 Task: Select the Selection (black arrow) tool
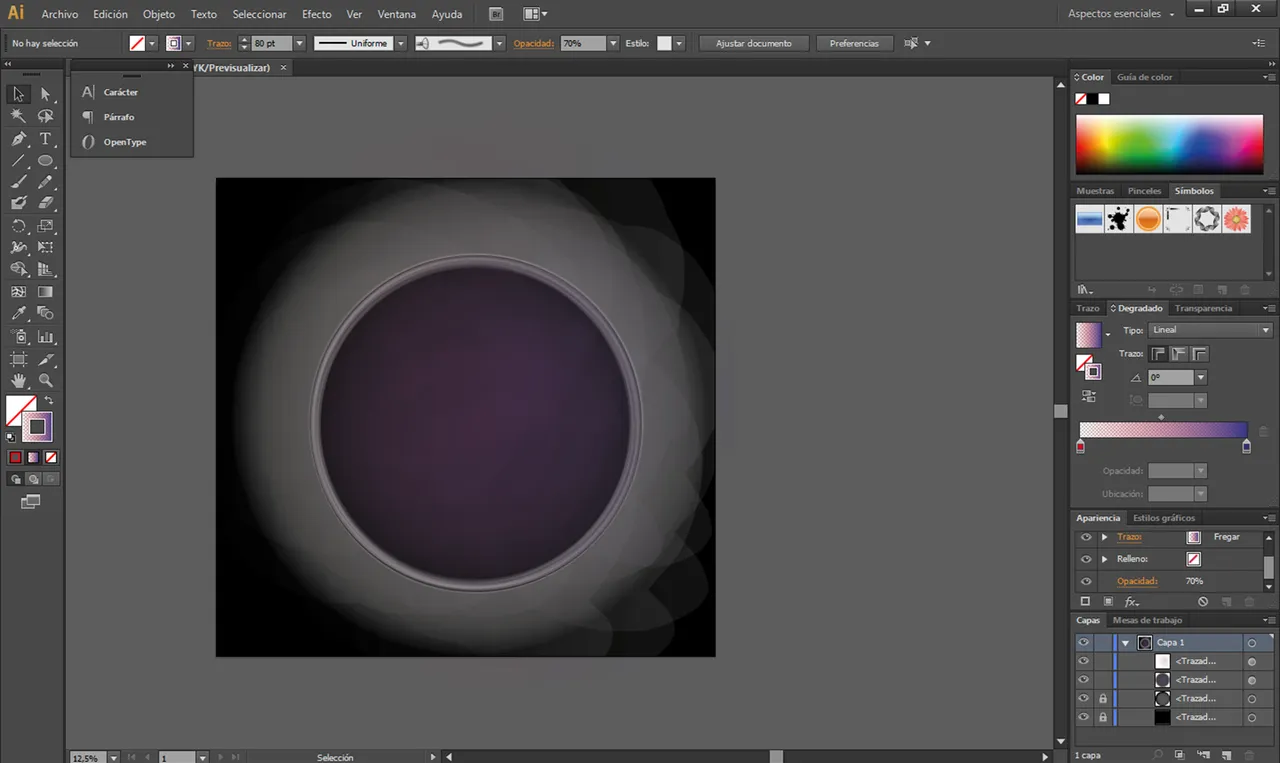click(x=18, y=94)
